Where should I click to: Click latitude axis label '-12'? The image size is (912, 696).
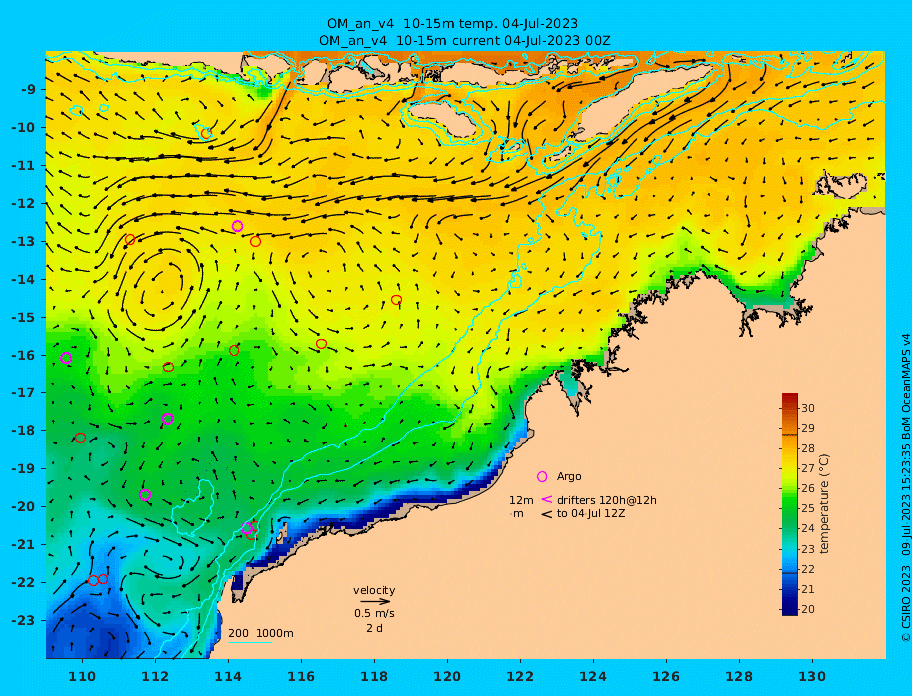click(x=24, y=204)
